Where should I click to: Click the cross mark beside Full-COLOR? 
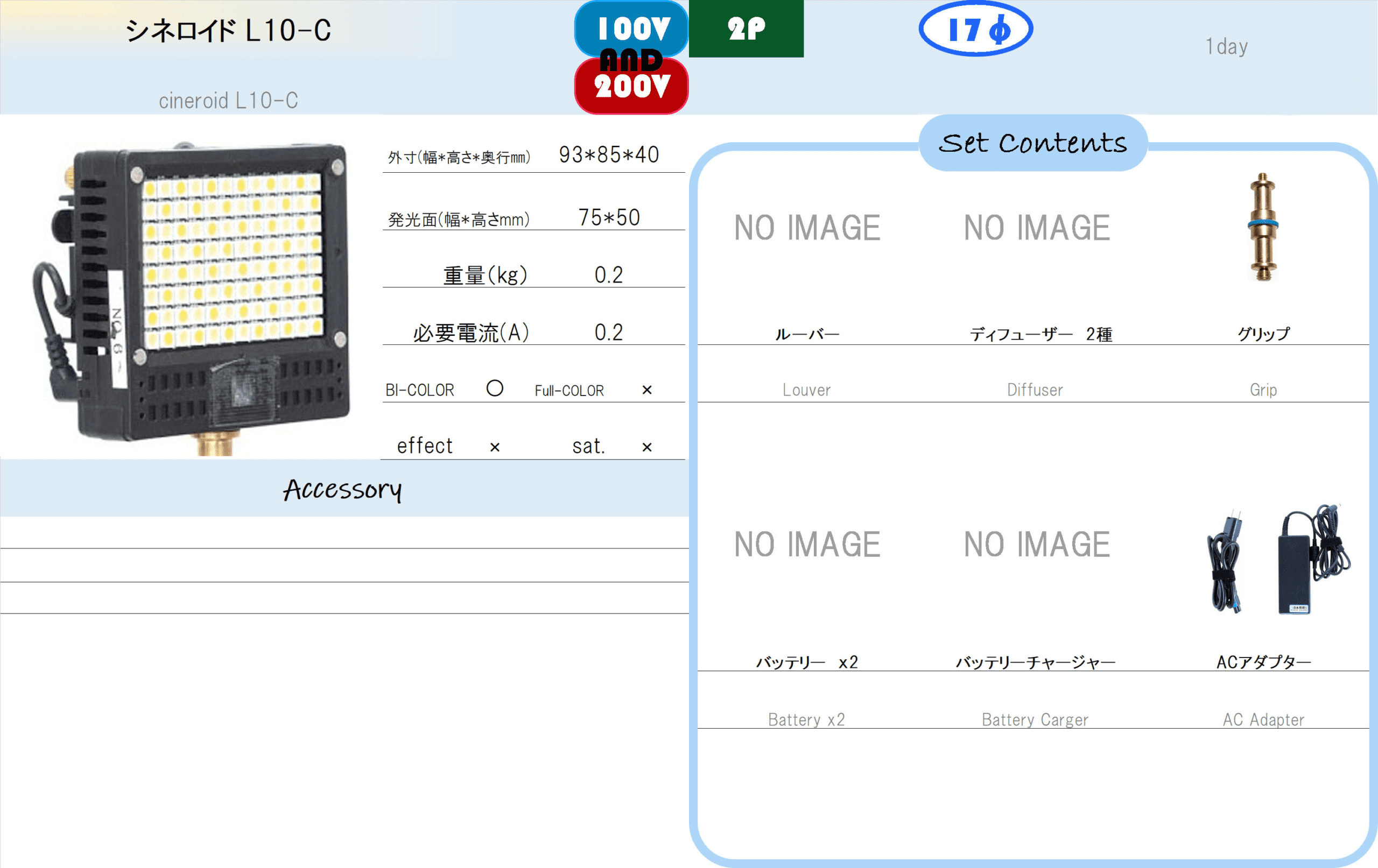tap(647, 390)
